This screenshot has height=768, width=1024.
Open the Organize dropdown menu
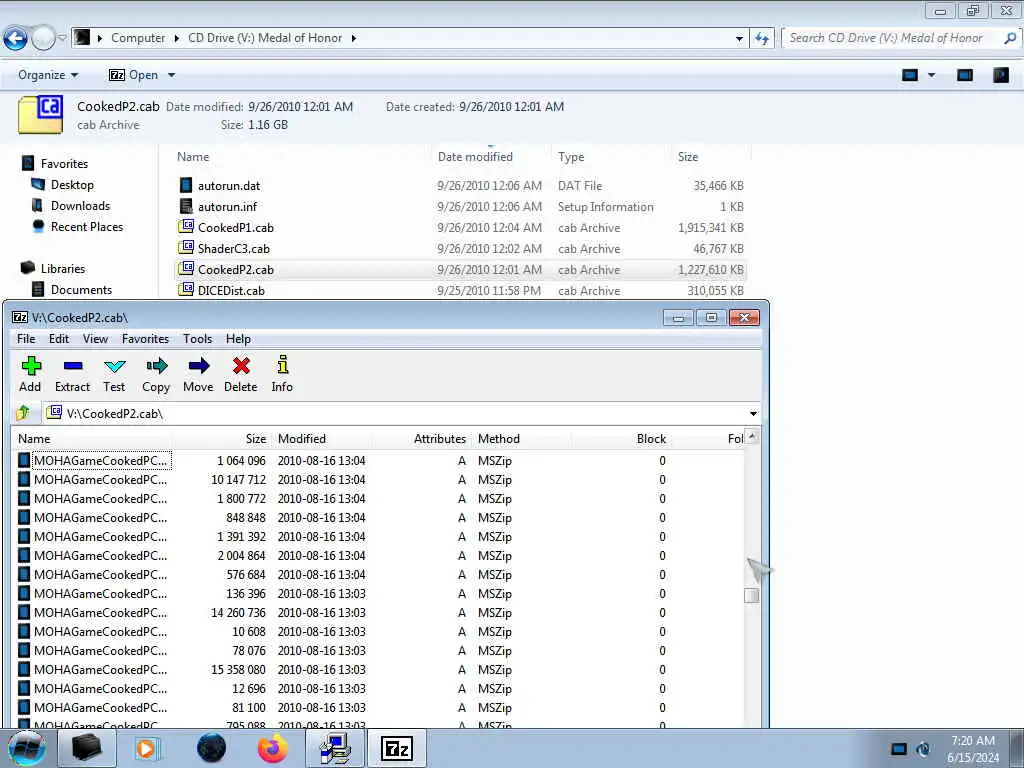click(x=48, y=75)
